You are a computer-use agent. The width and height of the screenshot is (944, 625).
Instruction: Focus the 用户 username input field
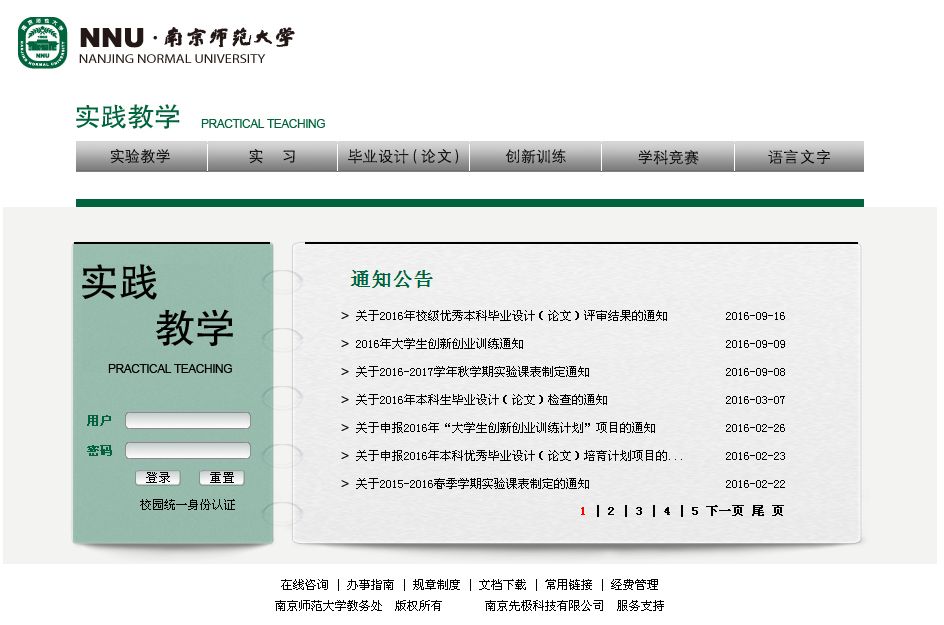pyautogui.click(x=188, y=421)
